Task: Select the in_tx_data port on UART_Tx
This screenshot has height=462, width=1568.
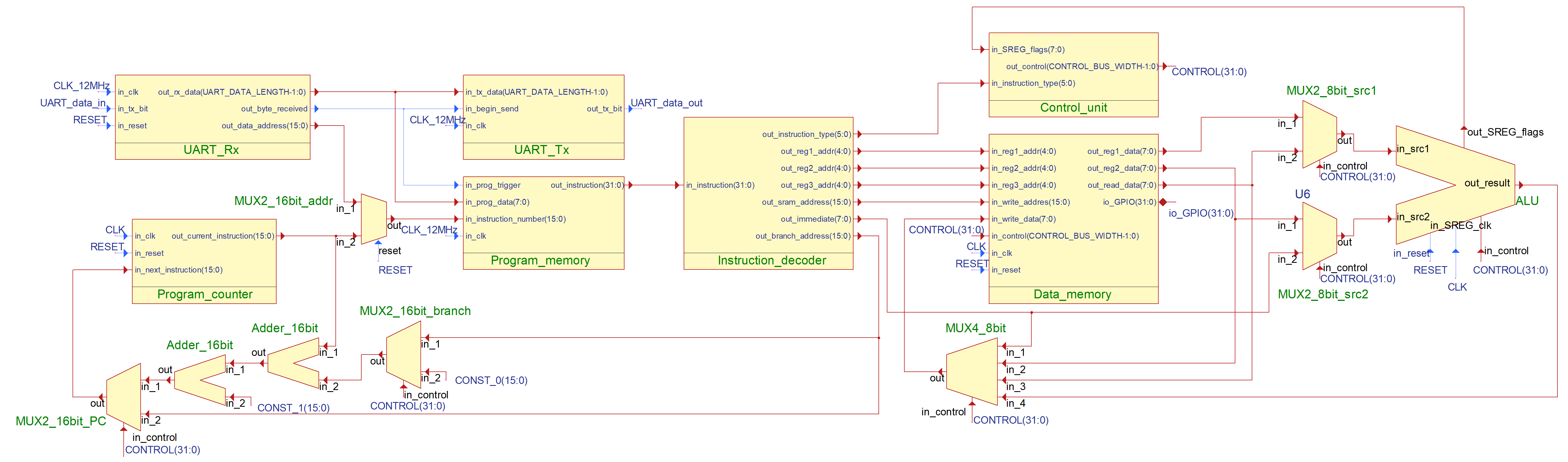Action: (536, 92)
